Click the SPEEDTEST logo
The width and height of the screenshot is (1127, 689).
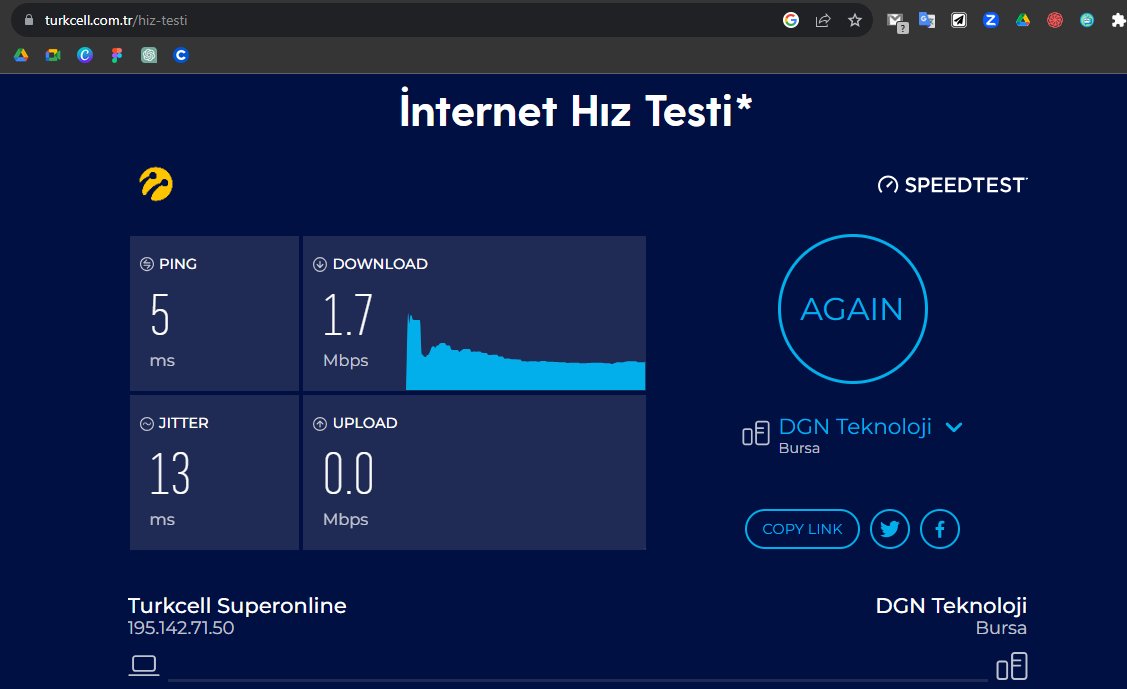[952, 185]
